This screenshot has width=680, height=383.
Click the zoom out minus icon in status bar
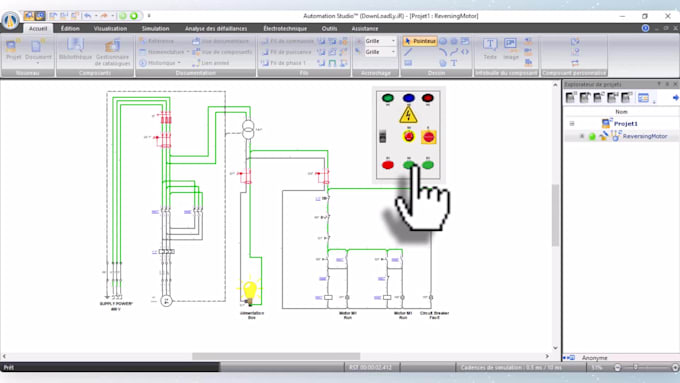618,367
